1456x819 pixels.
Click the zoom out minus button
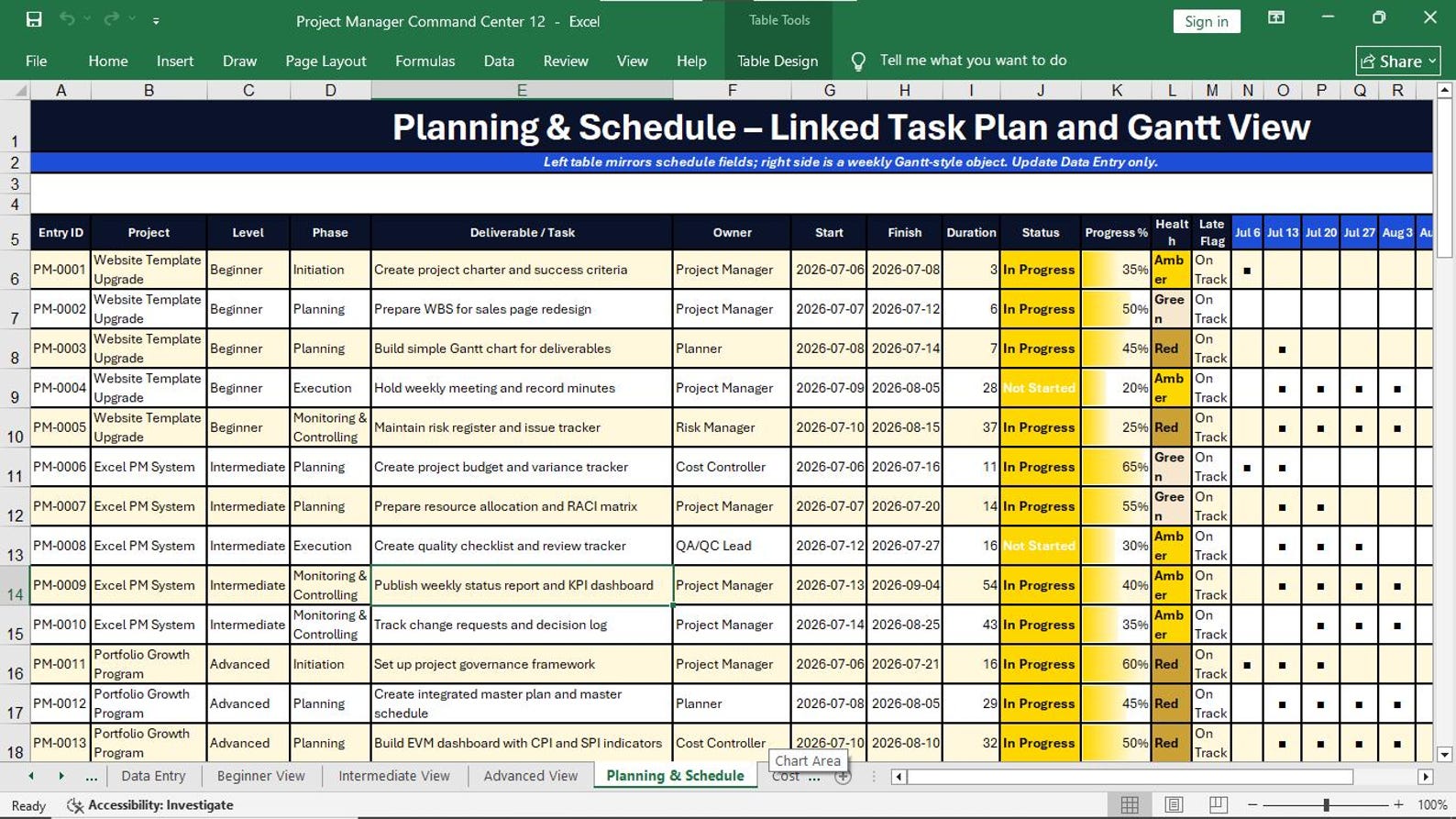coord(1252,804)
